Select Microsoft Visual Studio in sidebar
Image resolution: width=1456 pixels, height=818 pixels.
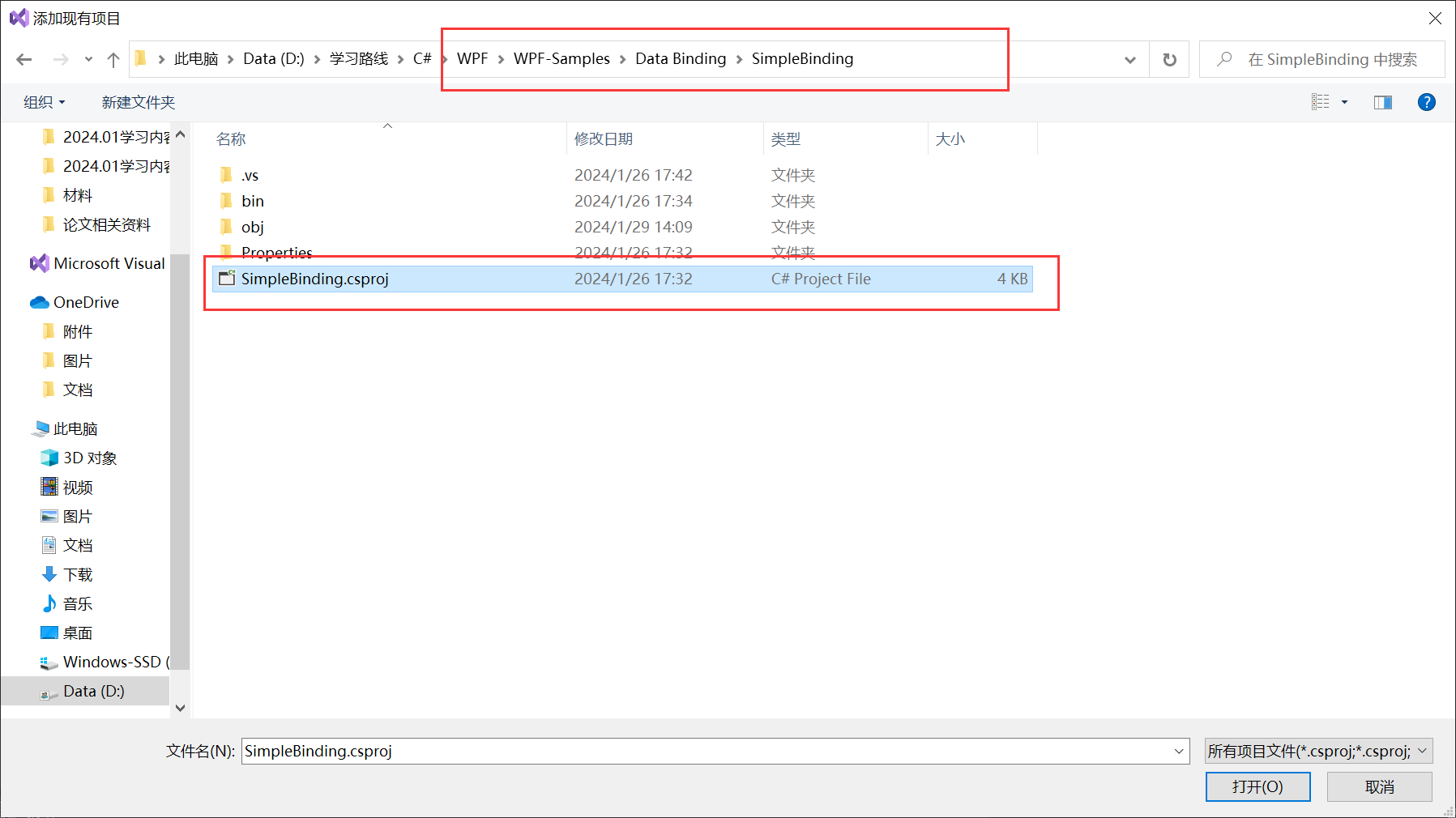(x=97, y=263)
